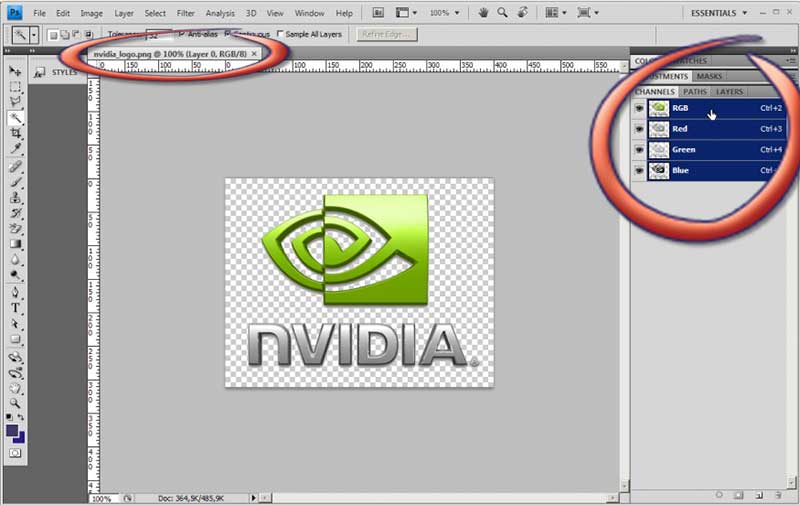
Task: Switch to the Paths tab
Action: tap(694, 92)
